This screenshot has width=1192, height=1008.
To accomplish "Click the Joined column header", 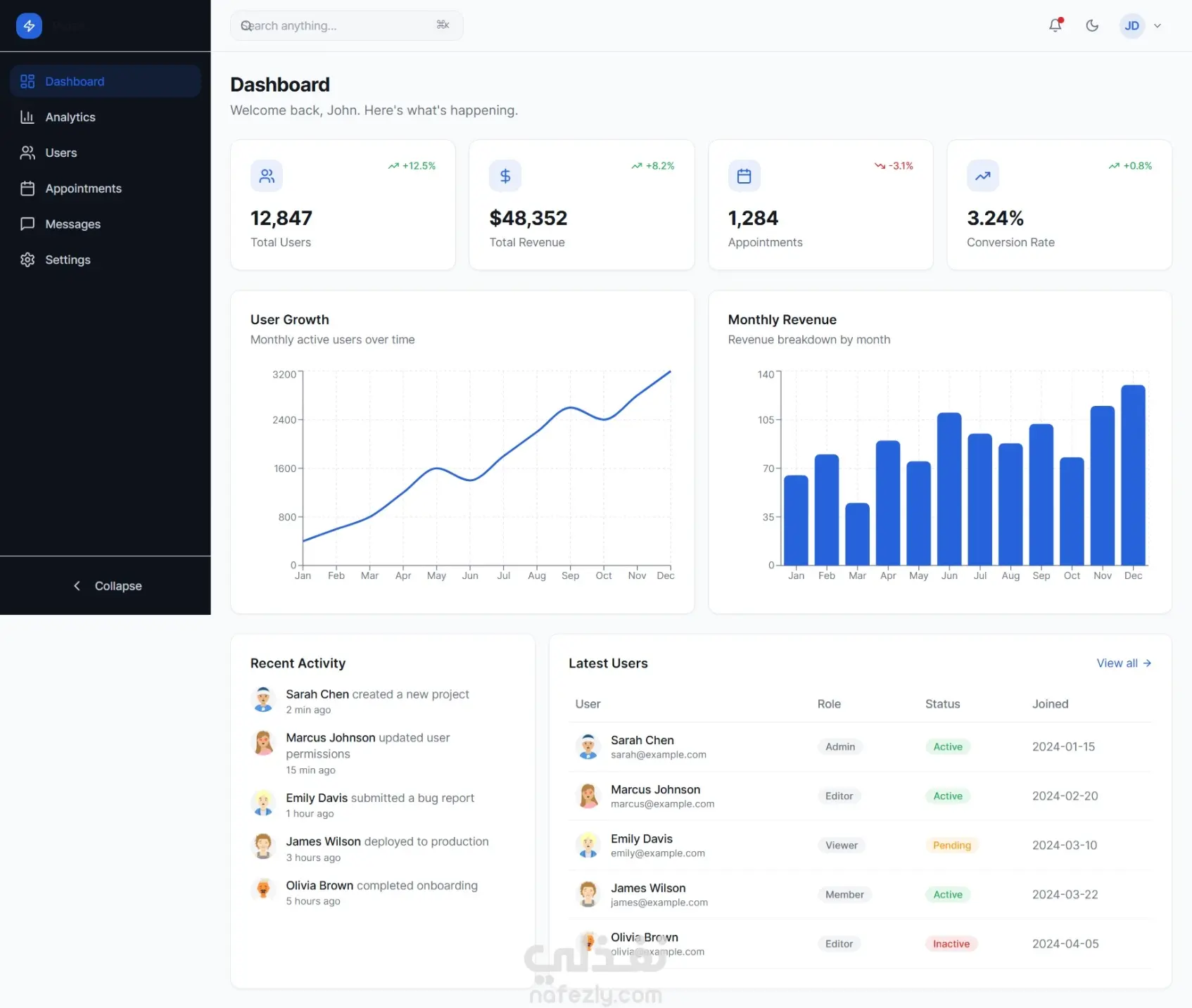I will 1050,704.
